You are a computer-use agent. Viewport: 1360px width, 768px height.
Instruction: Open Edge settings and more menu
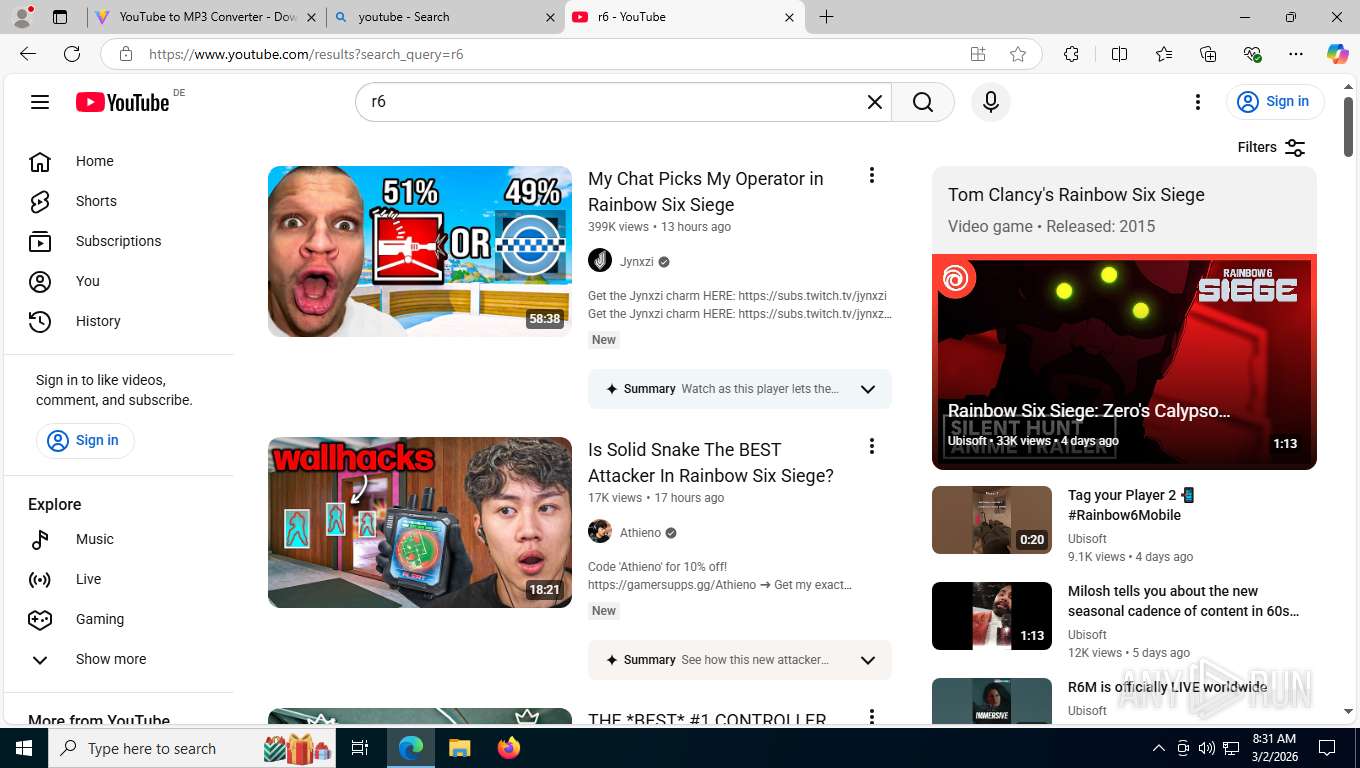pos(1296,54)
